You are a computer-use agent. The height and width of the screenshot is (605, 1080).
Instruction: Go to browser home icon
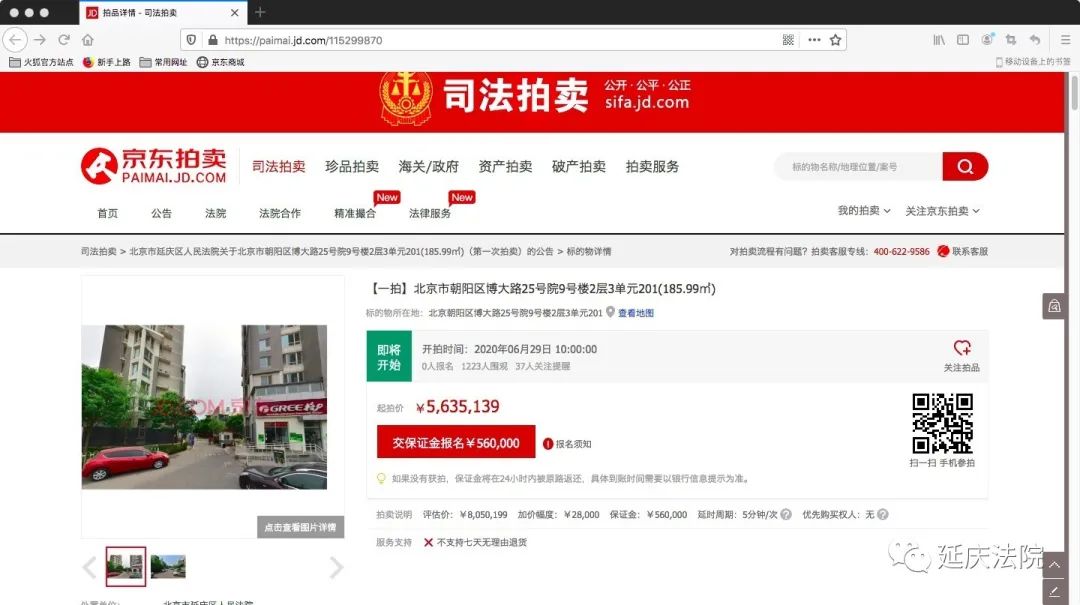point(87,40)
